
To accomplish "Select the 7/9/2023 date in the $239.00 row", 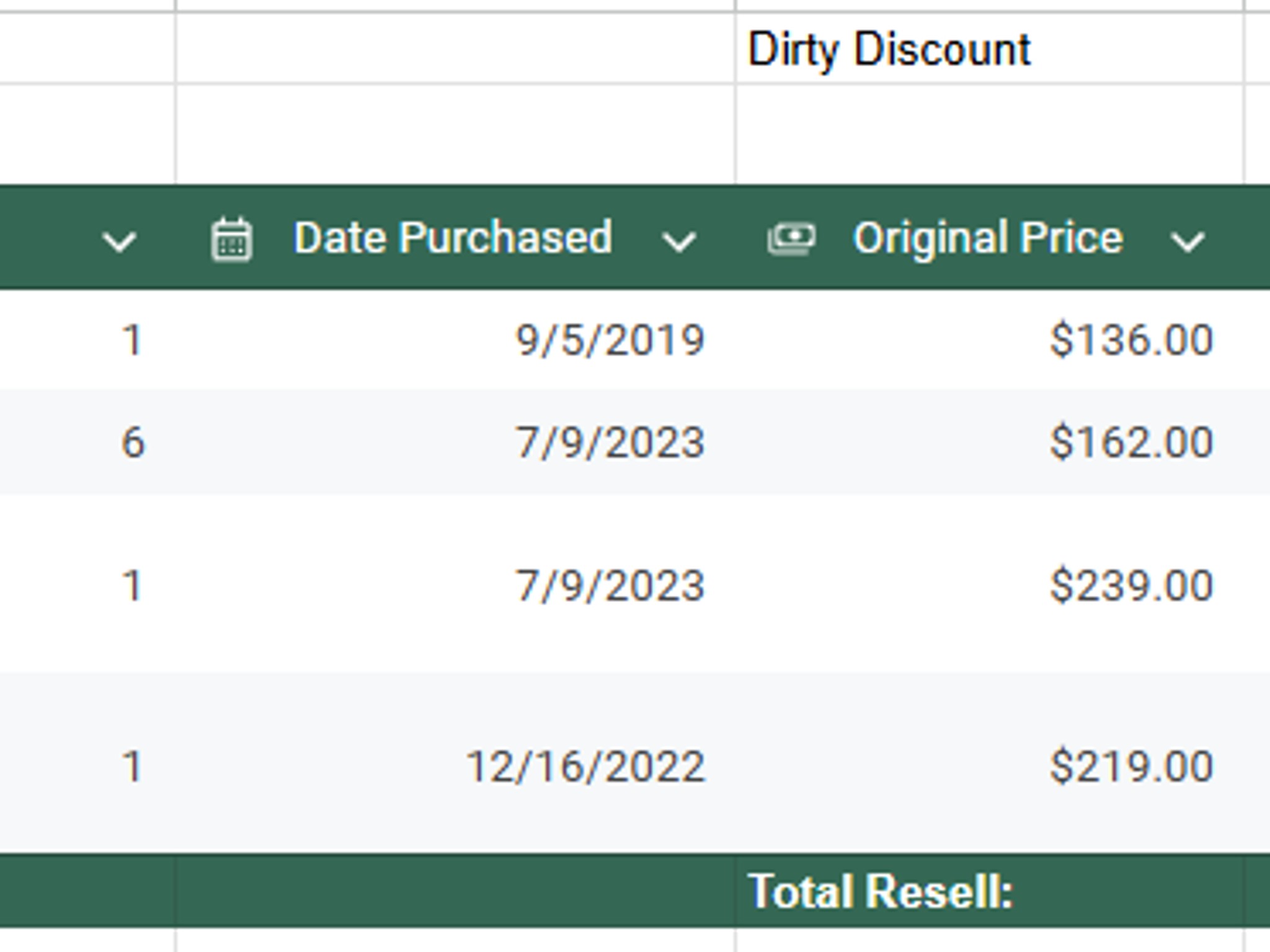I will 456,583.
